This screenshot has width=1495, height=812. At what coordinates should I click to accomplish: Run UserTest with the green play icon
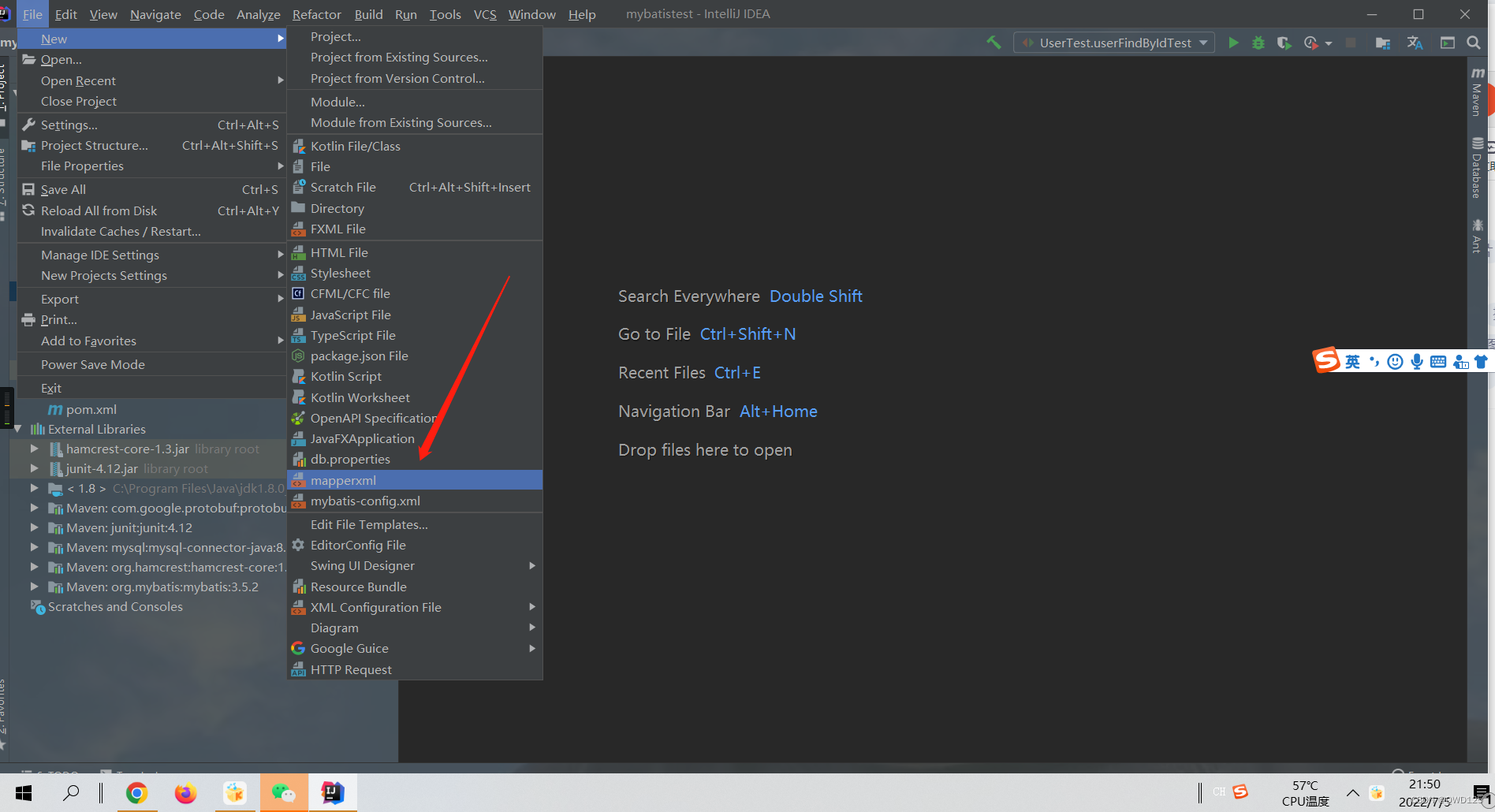[x=1233, y=43]
